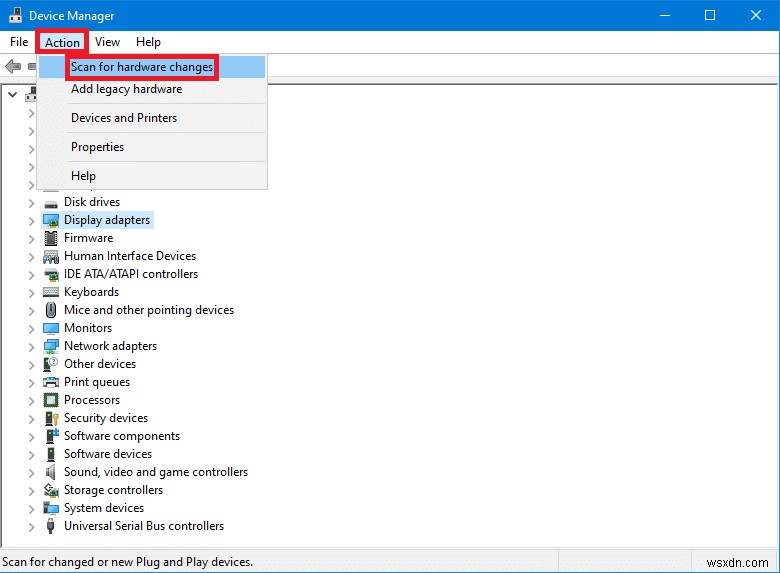This screenshot has height=573, width=780.
Task: Click the Network adapters icon
Action: click(51, 346)
